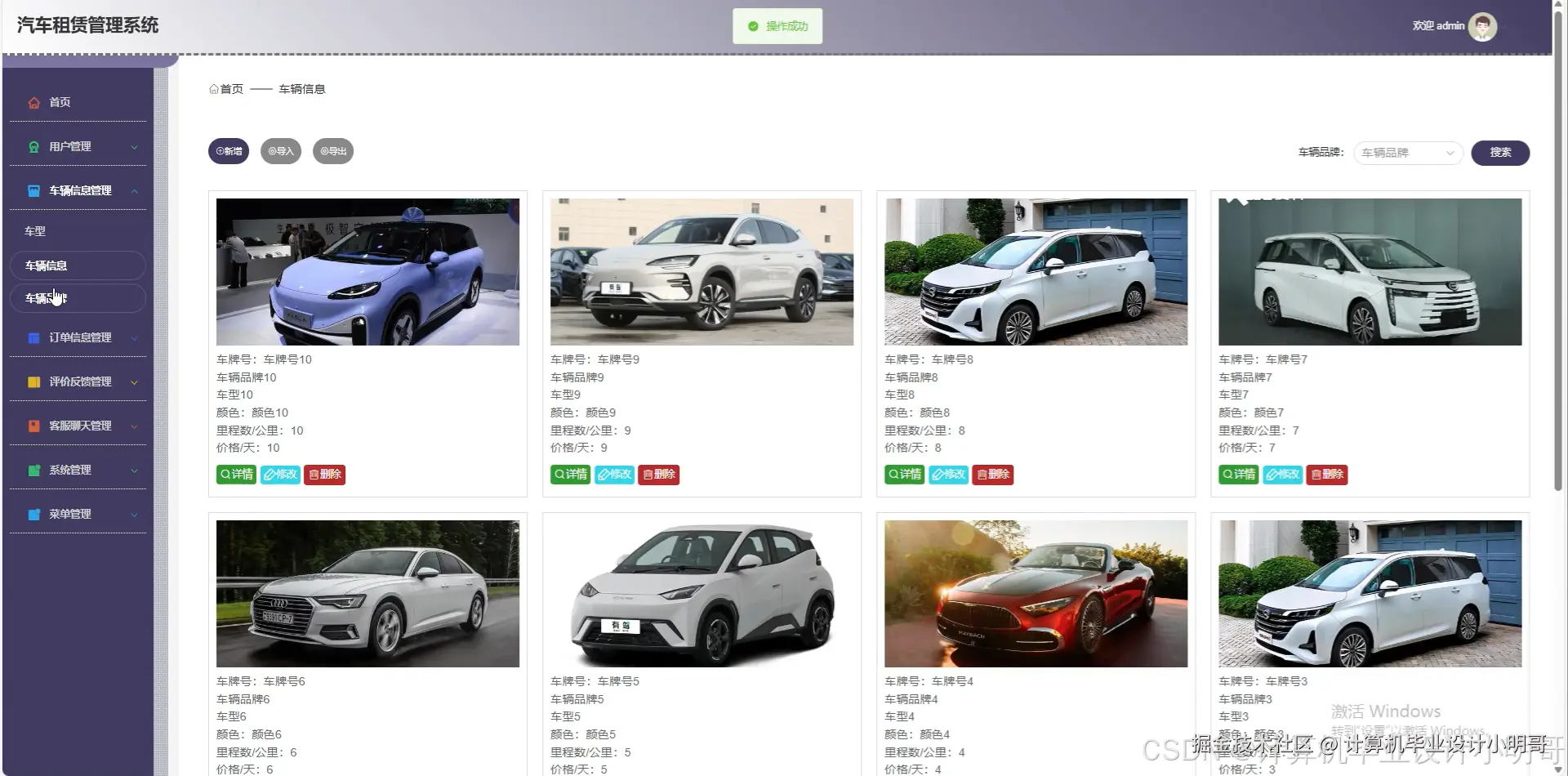Click the white hatchback photo of 车牌号5
This screenshot has width=1568, height=776.
point(702,594)
